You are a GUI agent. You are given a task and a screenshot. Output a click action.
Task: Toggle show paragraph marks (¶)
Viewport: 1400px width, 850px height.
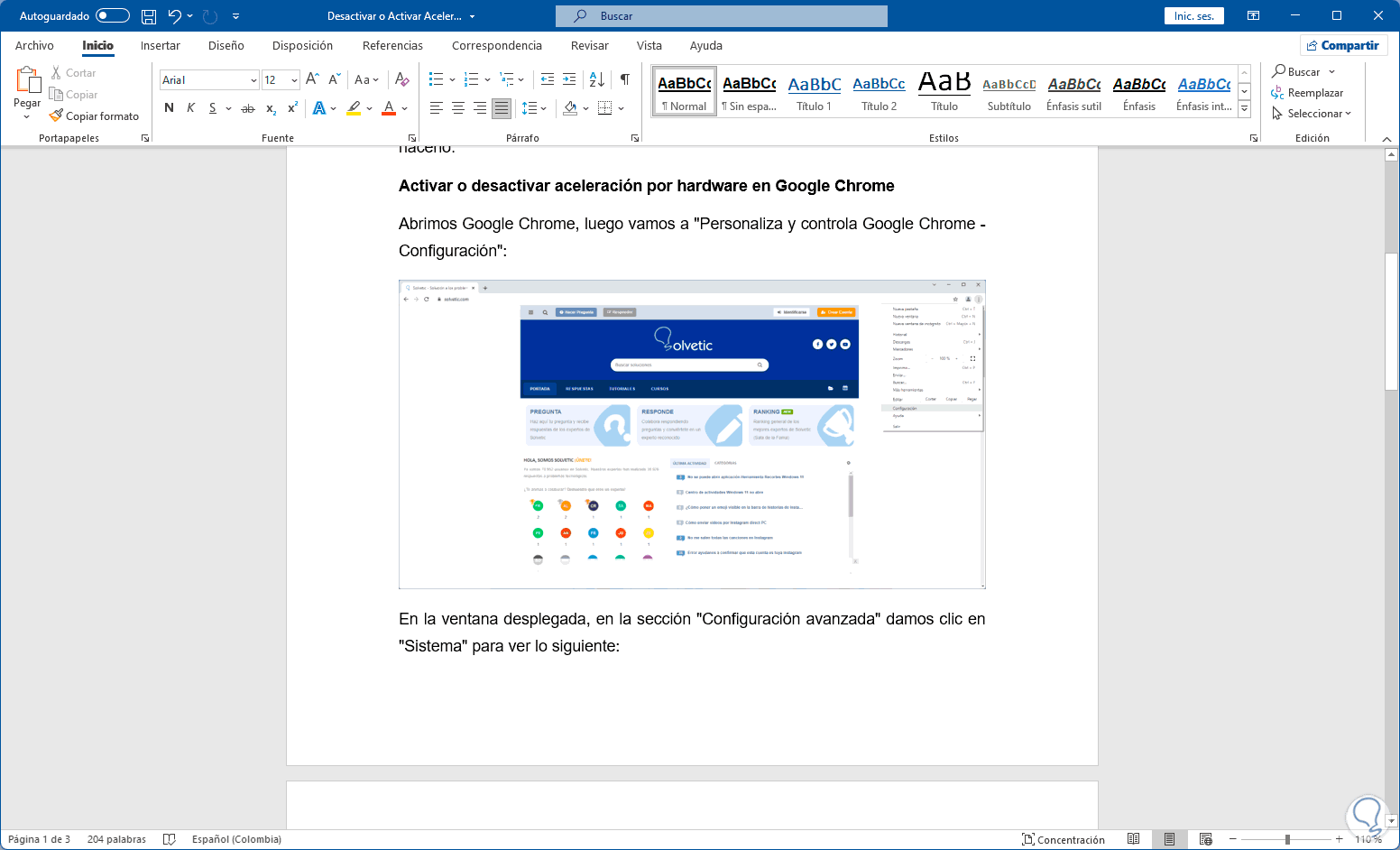tap(624, 79)
